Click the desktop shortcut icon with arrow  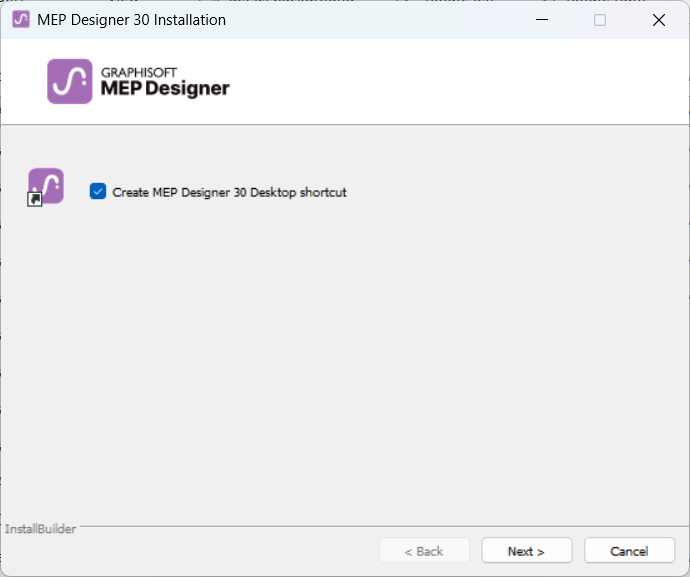click(46, 187)
